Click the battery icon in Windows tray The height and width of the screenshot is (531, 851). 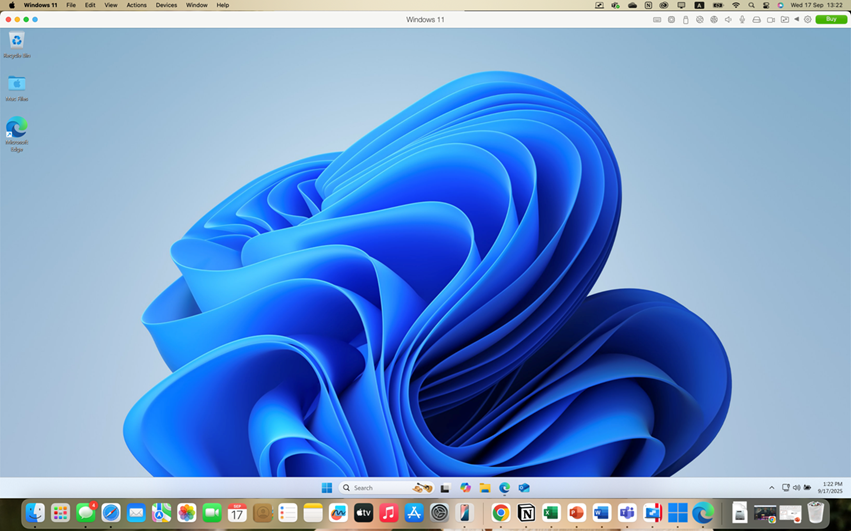pyautogui.click(x=807, y=488)
